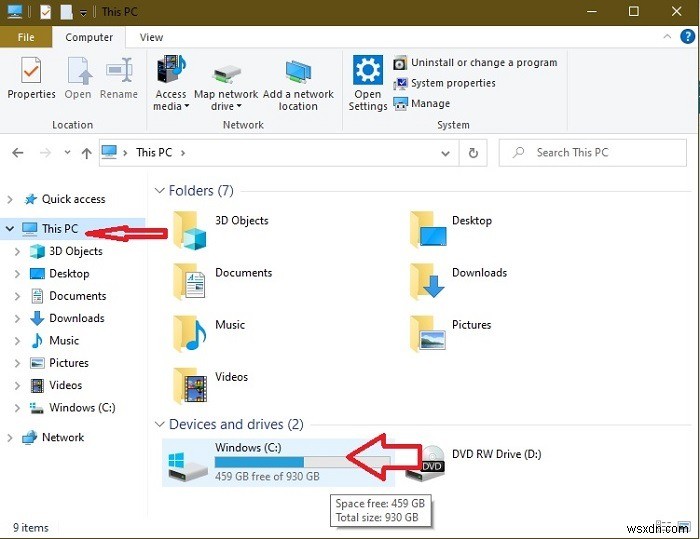Click the C: drive usage bar

302,462
